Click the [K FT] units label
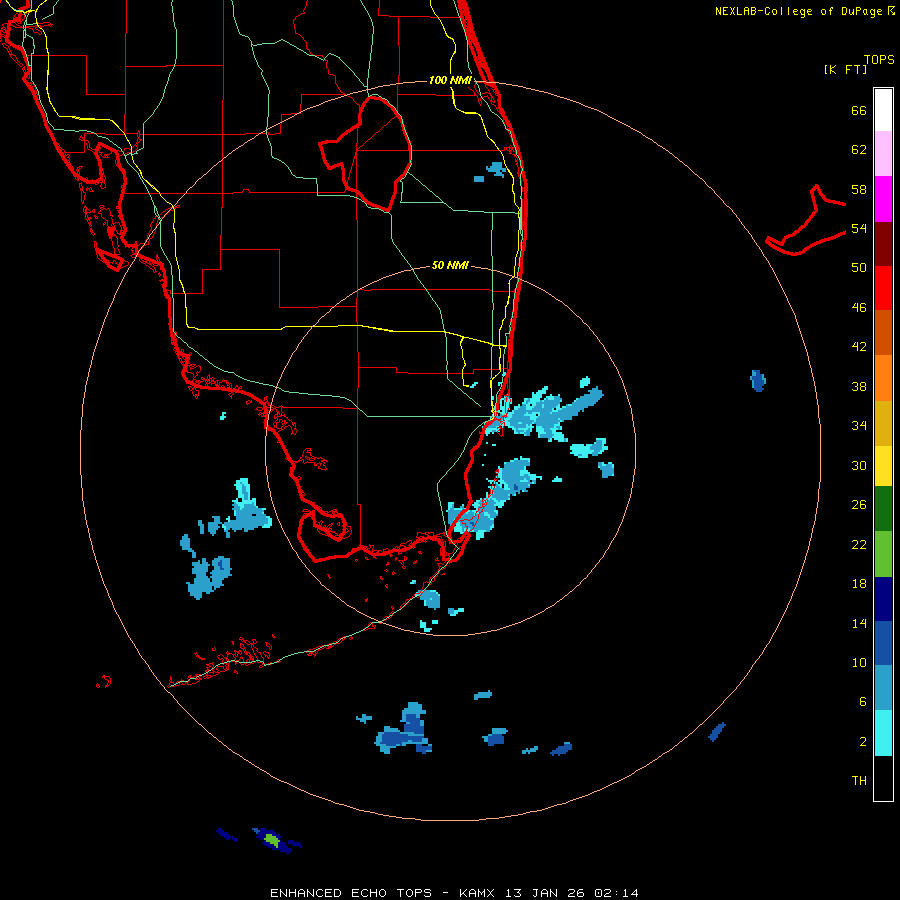 tap(845, 69)
